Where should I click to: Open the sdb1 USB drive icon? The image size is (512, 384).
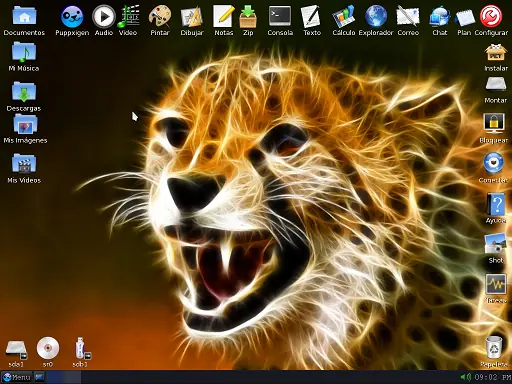tap(81, 348)
